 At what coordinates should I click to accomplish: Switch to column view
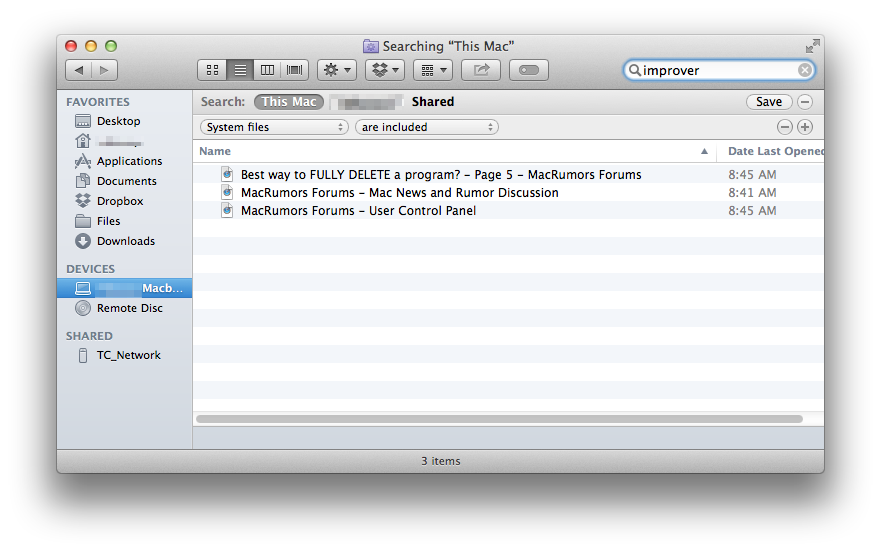click(267, 70)
